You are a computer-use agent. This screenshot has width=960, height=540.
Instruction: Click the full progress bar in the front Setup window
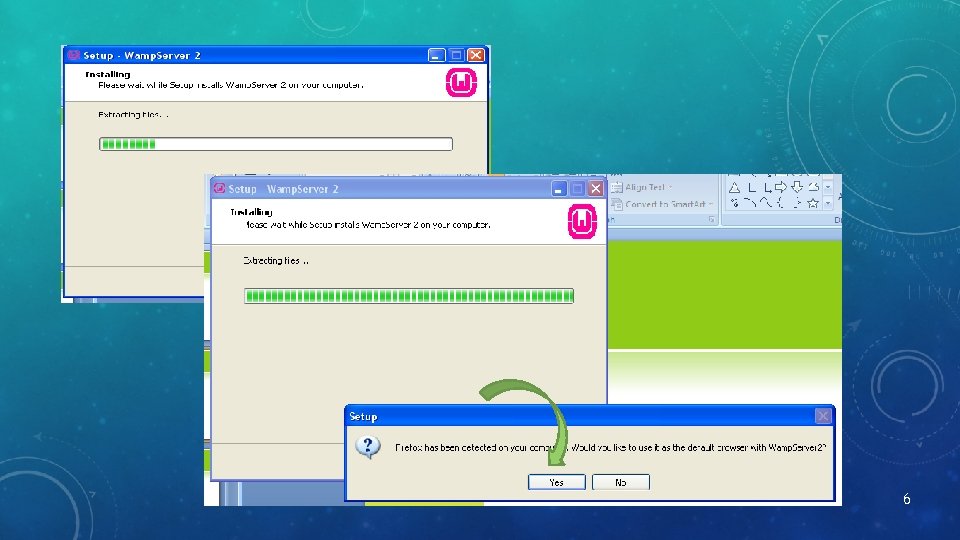(409, 296)
